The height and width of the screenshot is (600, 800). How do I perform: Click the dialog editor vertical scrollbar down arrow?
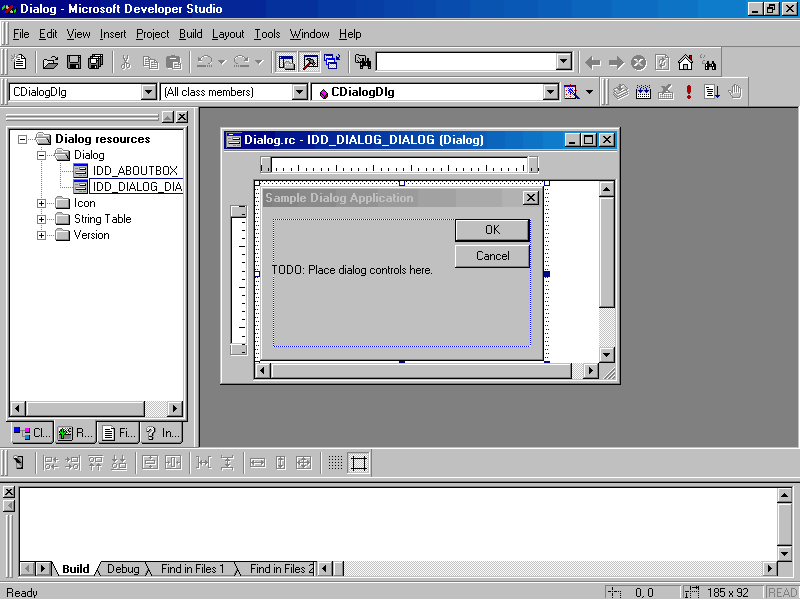pos(607,355)
